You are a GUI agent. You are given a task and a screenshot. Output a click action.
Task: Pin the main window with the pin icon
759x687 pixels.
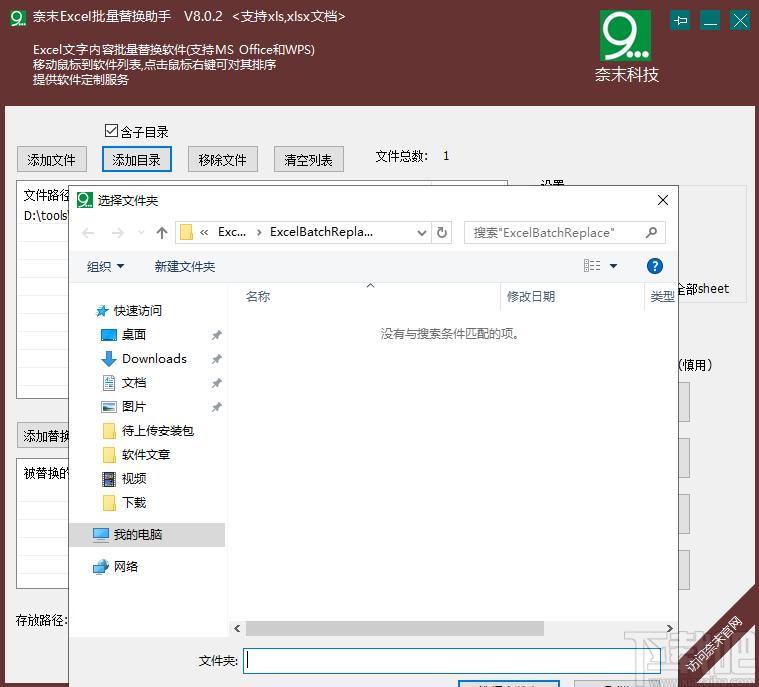point(680,21)
